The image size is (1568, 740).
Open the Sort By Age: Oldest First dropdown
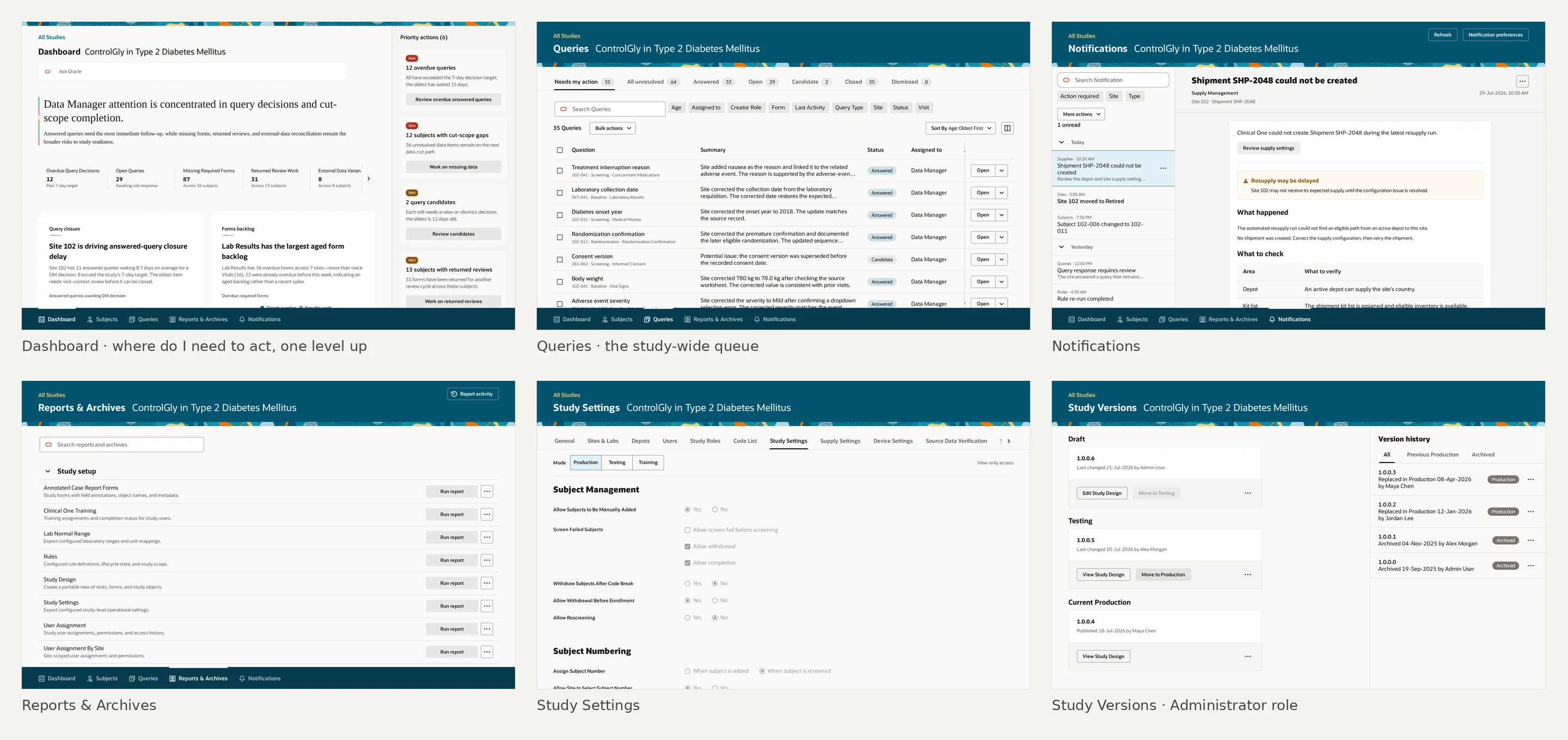click(960, 128)
